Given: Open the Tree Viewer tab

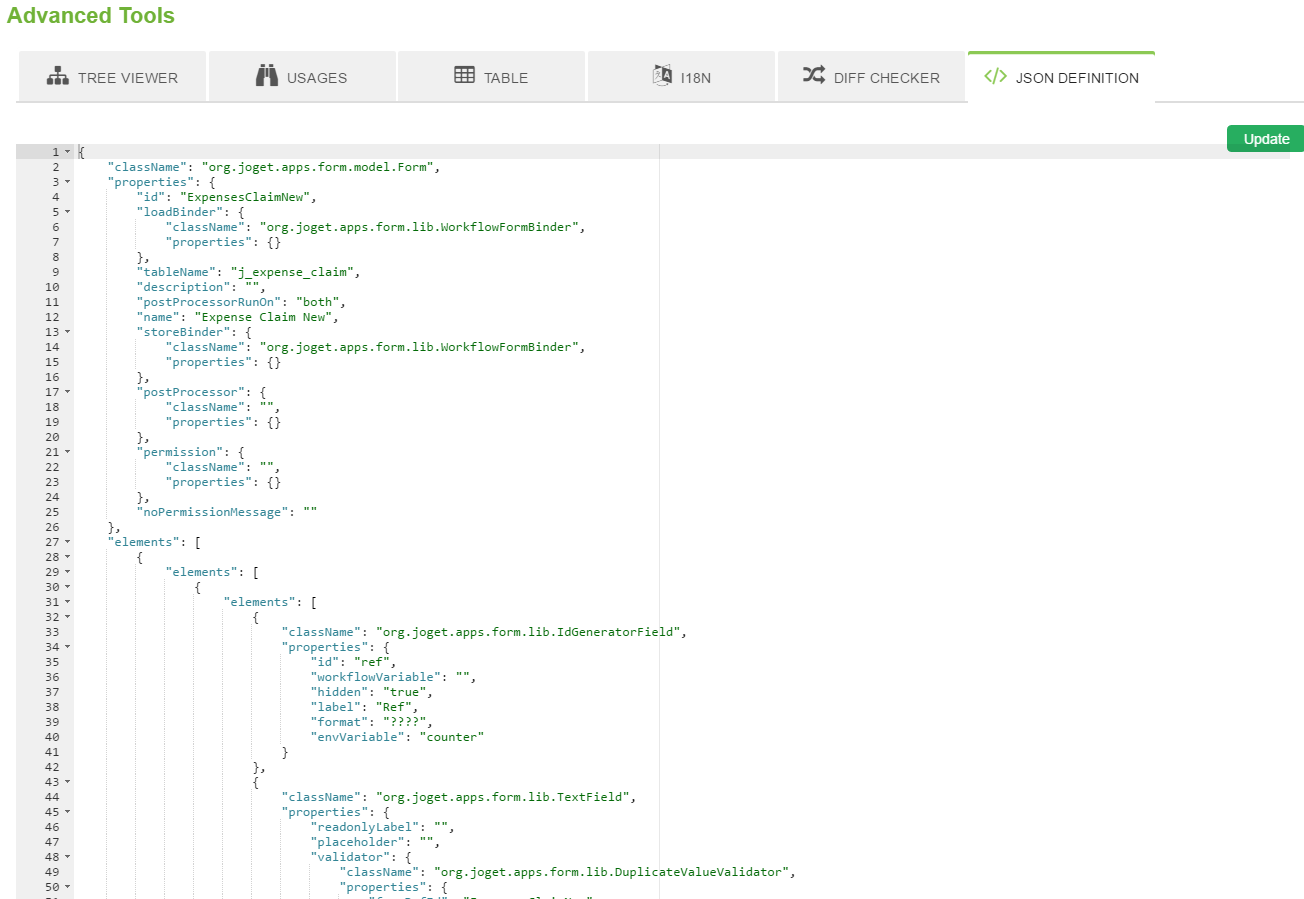Looking at the screenshot, I should pos(112,77).
